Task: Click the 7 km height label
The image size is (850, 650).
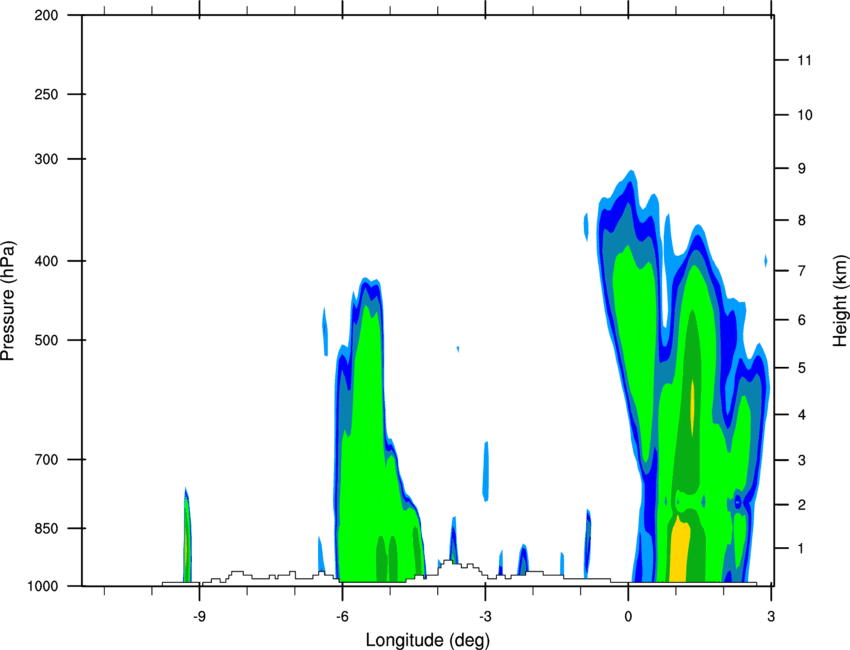Action: [802, 270]
